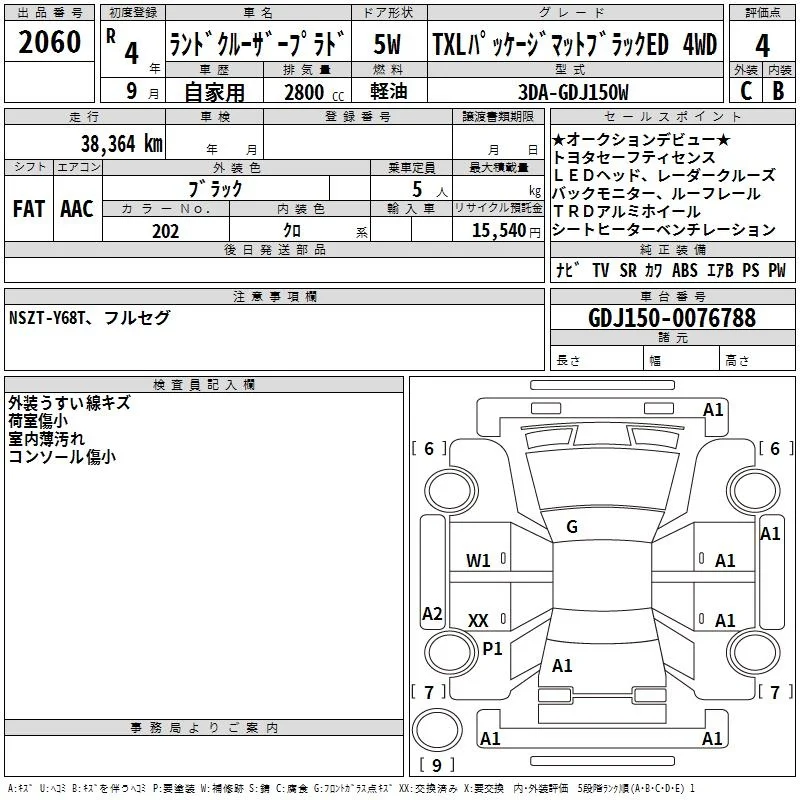800x800 pixels.
Task: Click the 純正装備 header
Action: [x=672, y=250]
